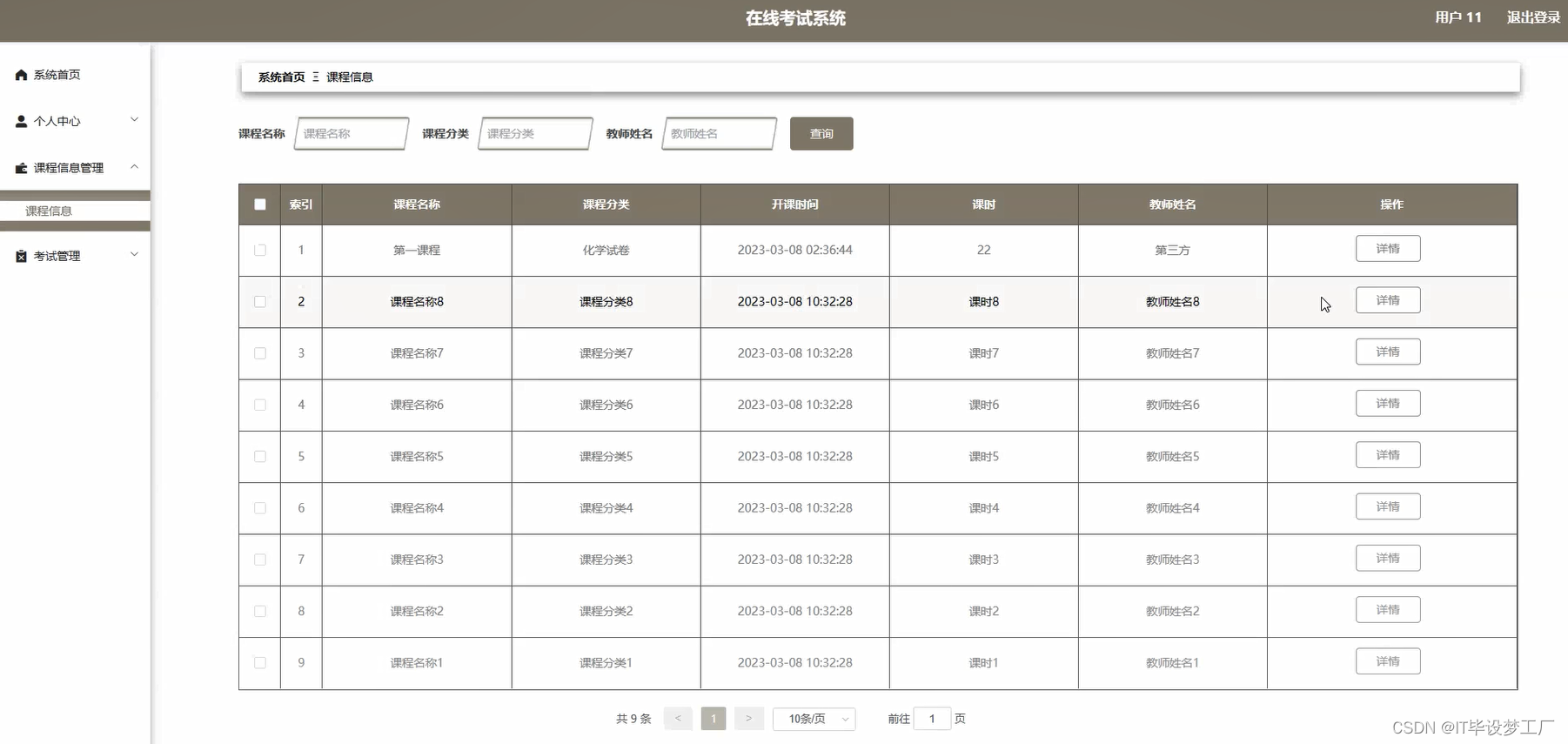Click the 共 9 条 total count
The image size is (1568, 744).
click(633, 719)
